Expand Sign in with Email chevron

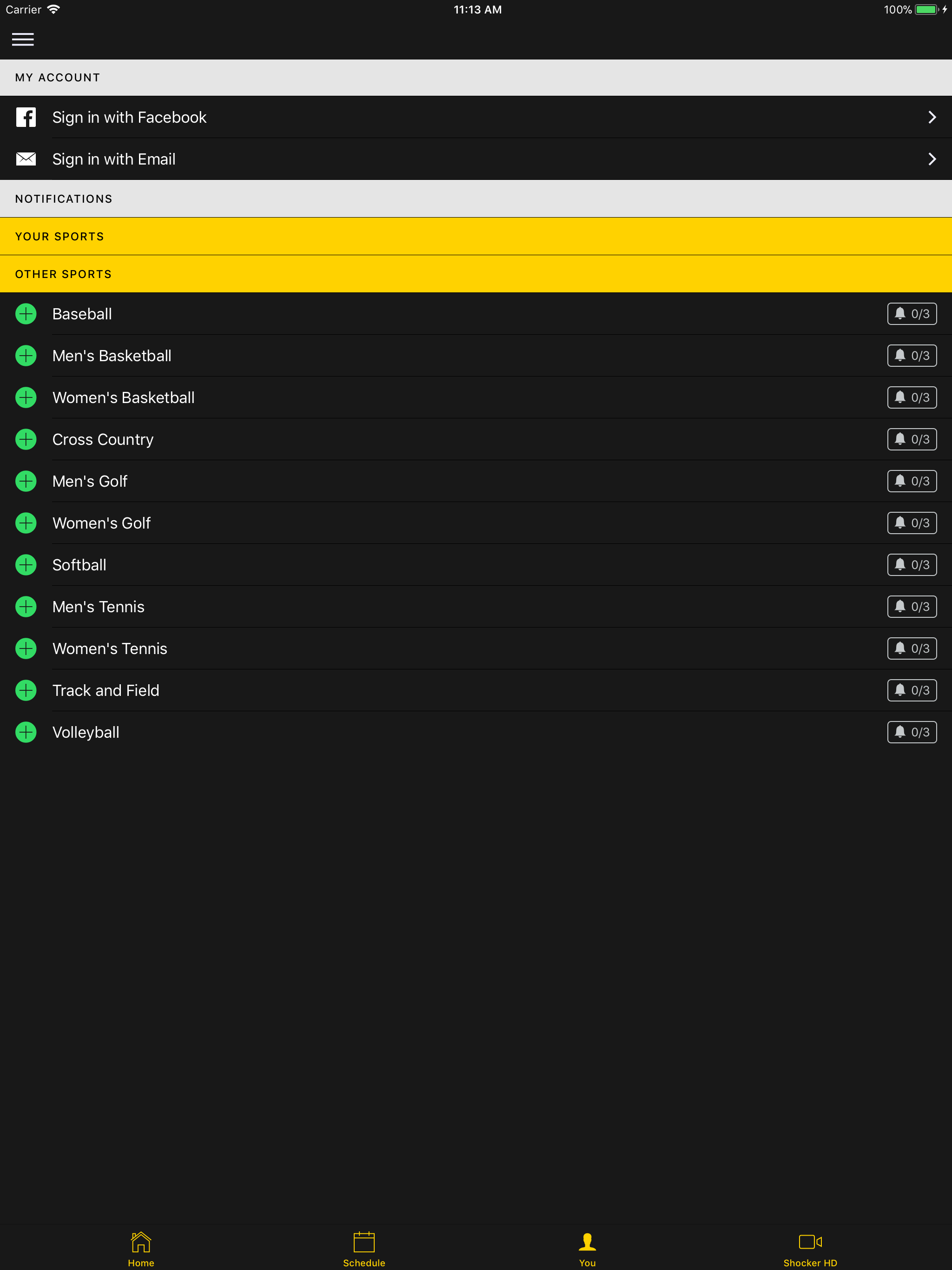point(932,159)
